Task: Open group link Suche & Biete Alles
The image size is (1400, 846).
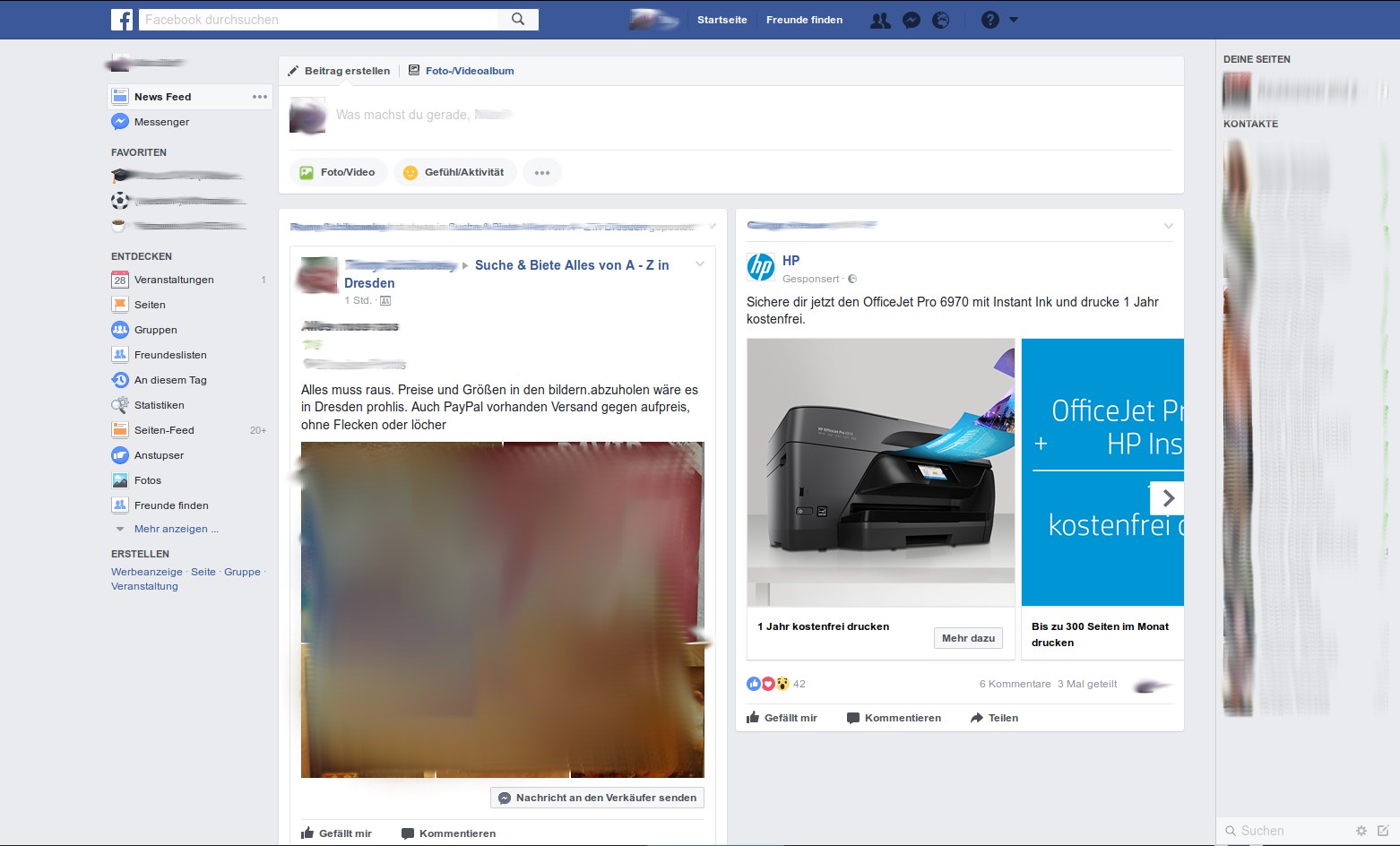Action: click(x=572, y=265)
